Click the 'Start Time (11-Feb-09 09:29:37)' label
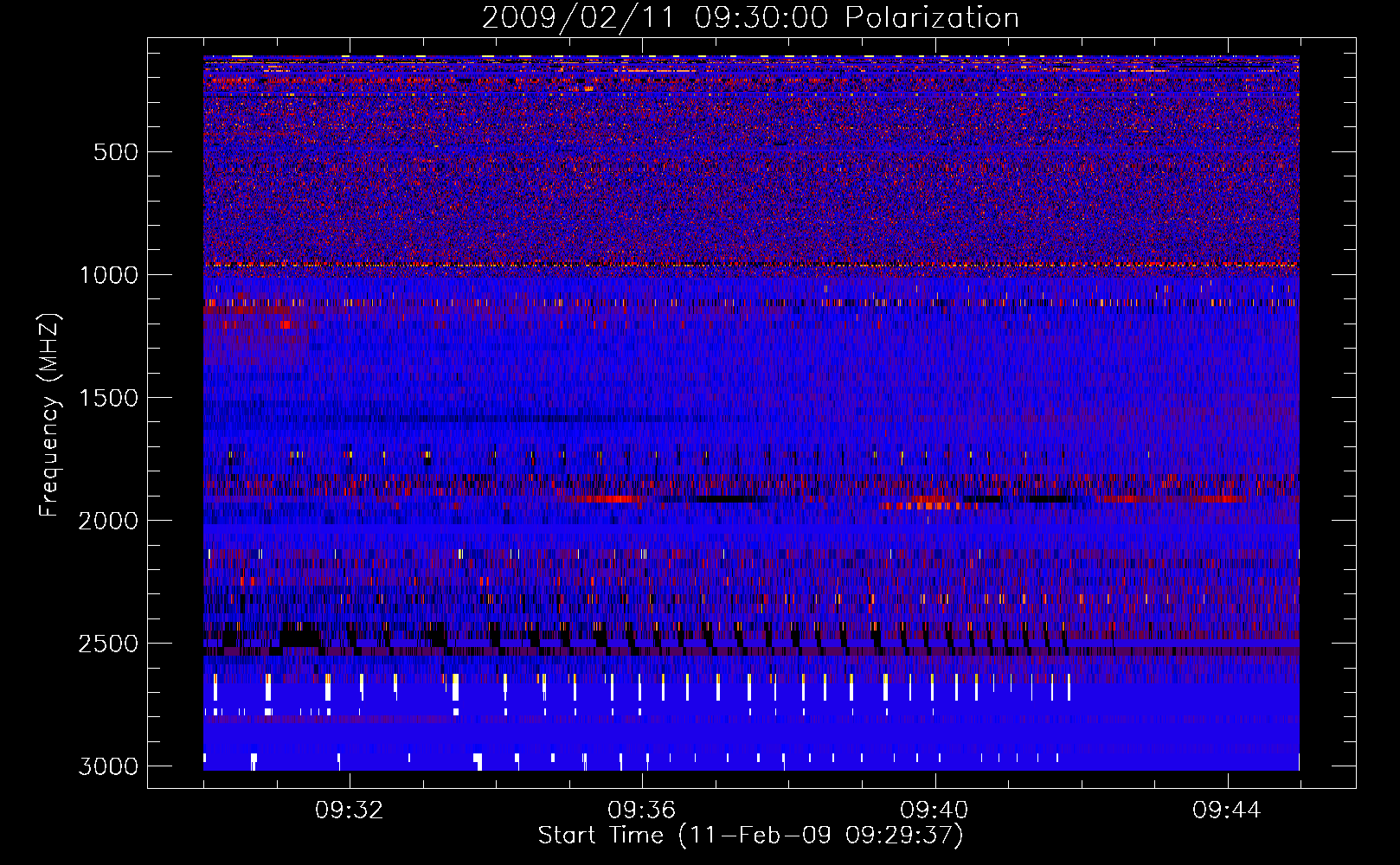1400x865 pixels. pyautogui.click(x=750, y=836)
